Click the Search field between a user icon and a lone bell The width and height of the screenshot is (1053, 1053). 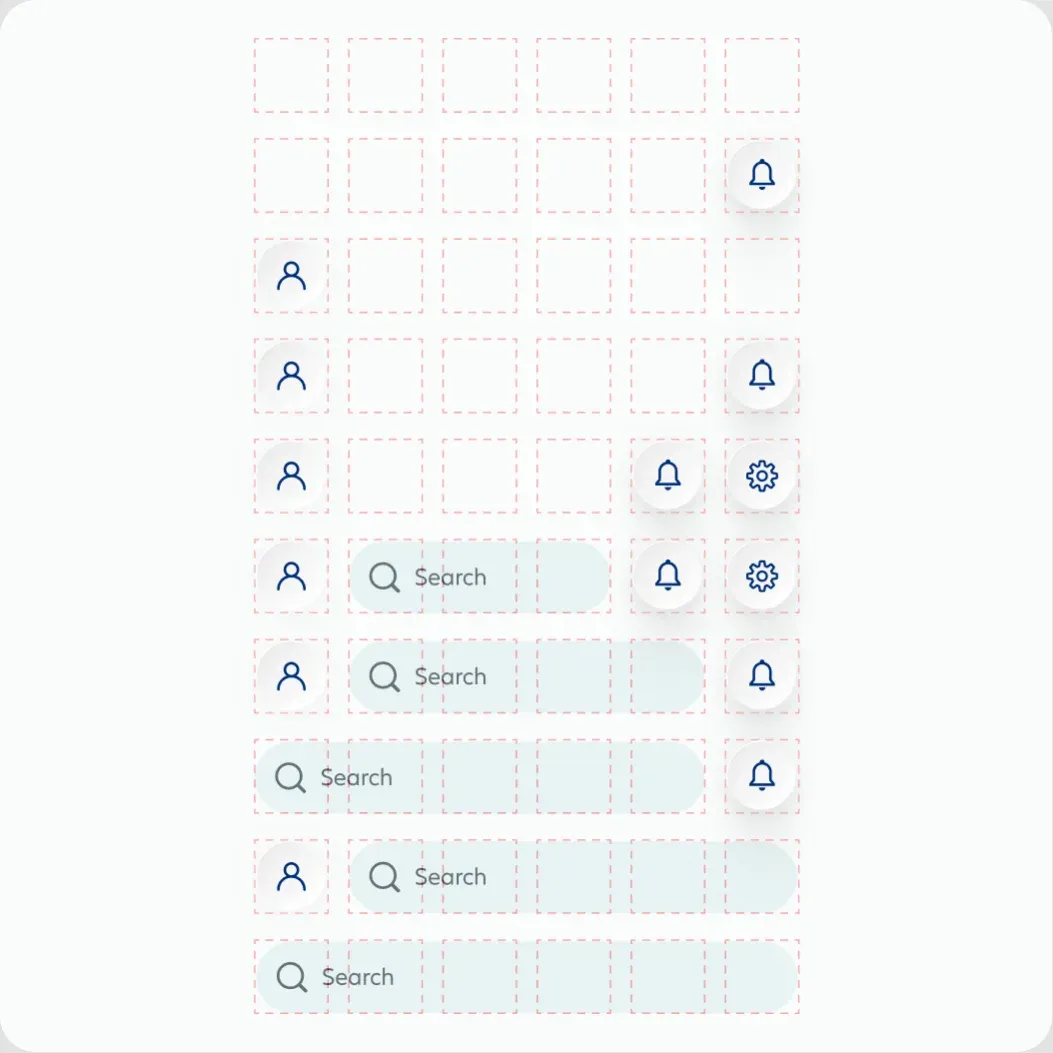(x=527, y=676)
